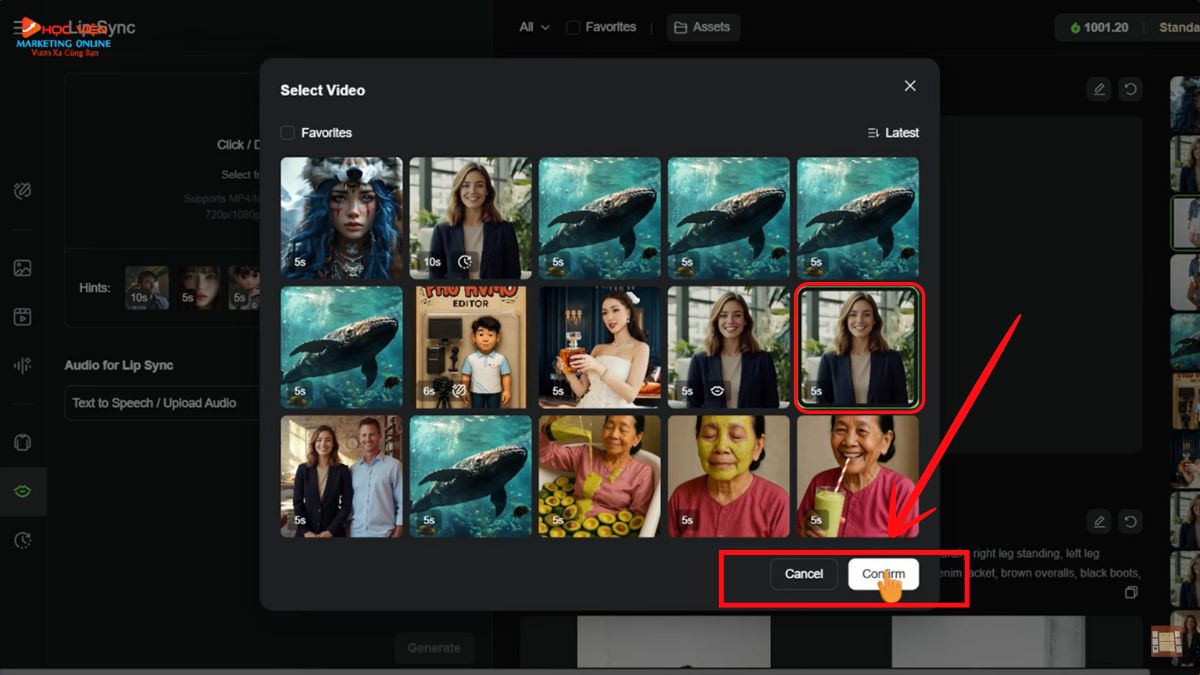The height and width of the screenshot is (675, 1200).
Task: Click the regenerate arrow icon below the credits balance
Action: (x=1130, y=89)
